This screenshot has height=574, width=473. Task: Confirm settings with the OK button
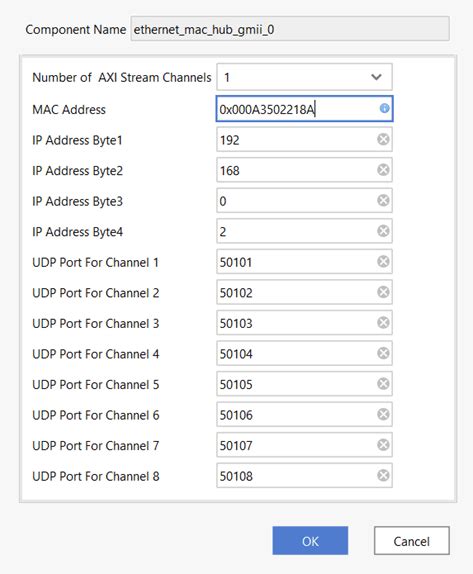[310, 541]
